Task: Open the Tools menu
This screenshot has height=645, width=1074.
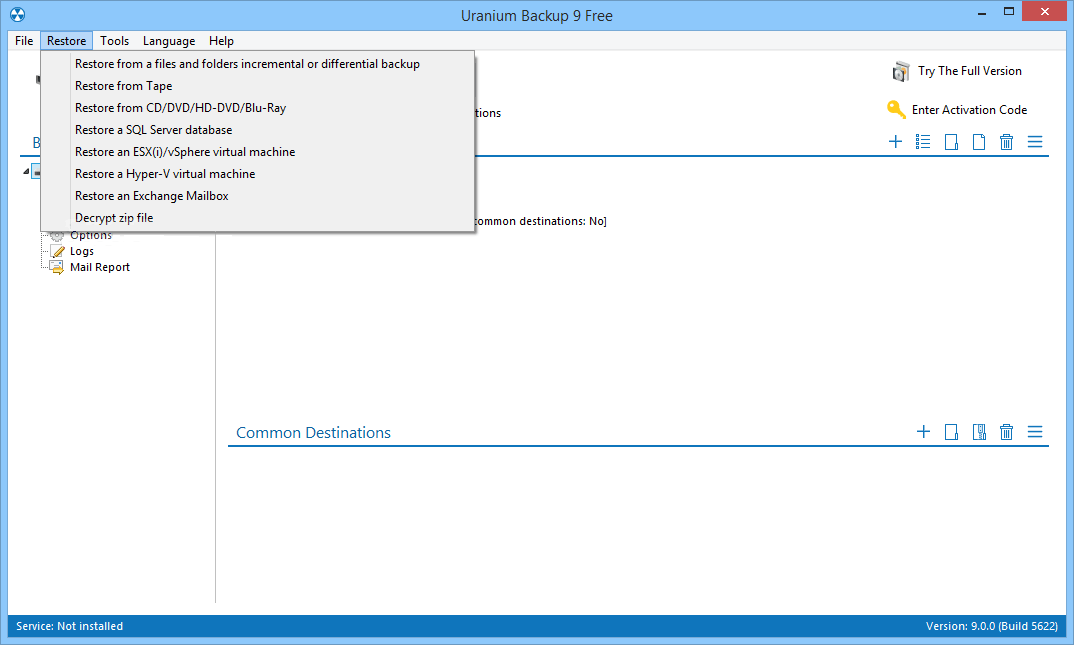Action: [x=114, y=41]
